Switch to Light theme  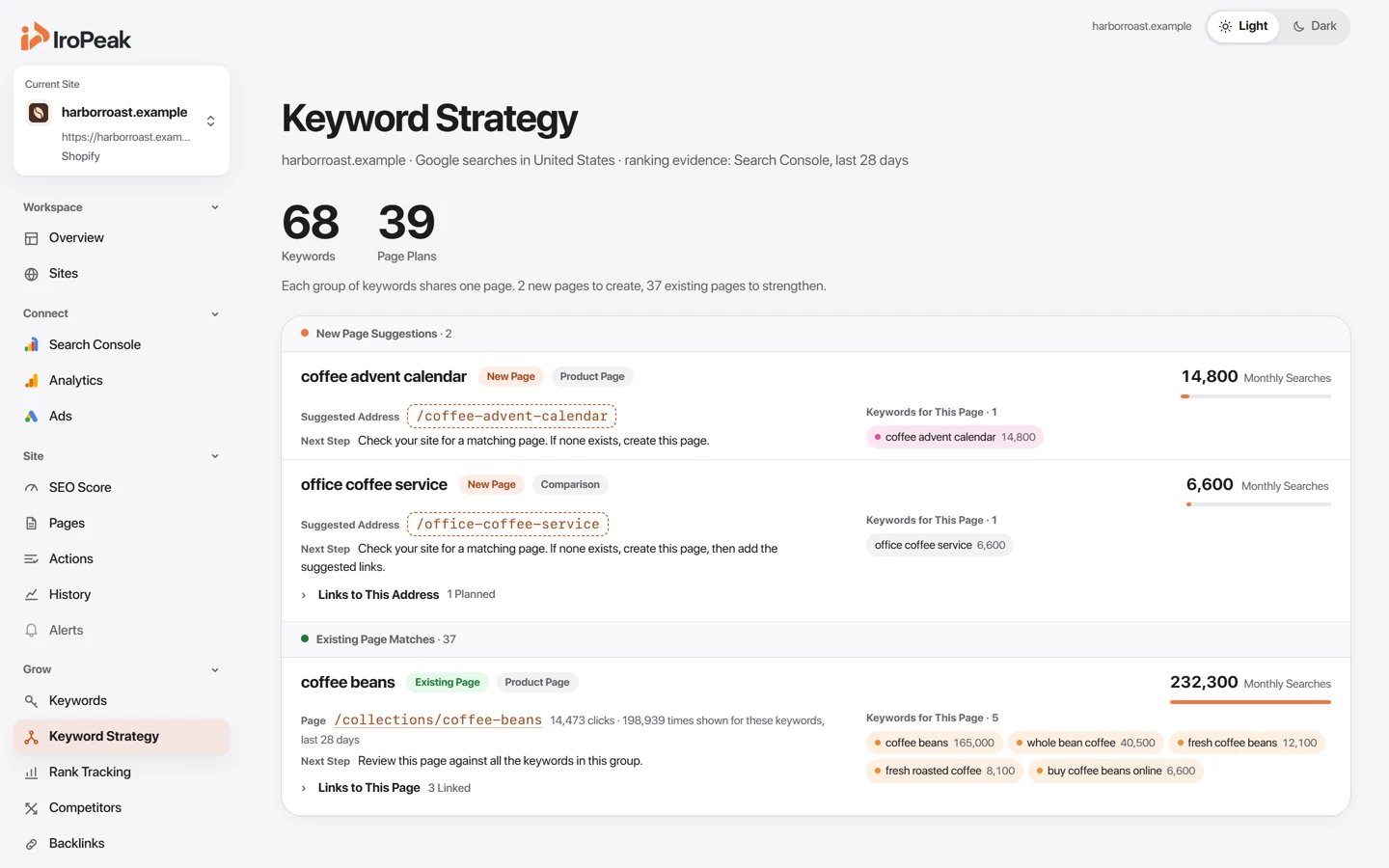click(1243, 26)
